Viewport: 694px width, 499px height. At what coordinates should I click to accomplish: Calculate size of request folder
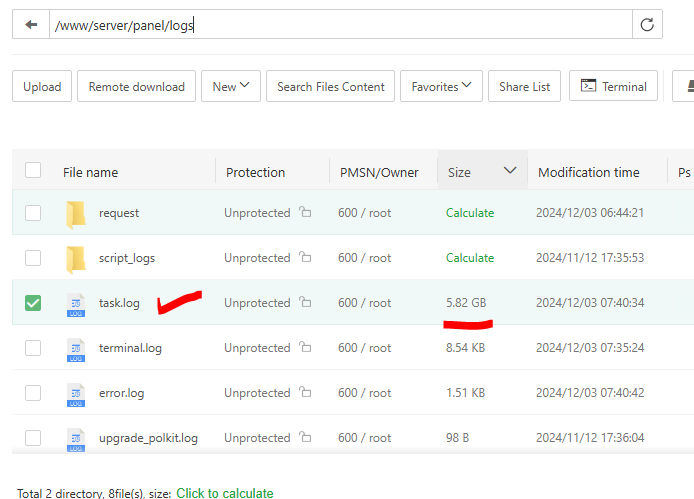[470, 213]
